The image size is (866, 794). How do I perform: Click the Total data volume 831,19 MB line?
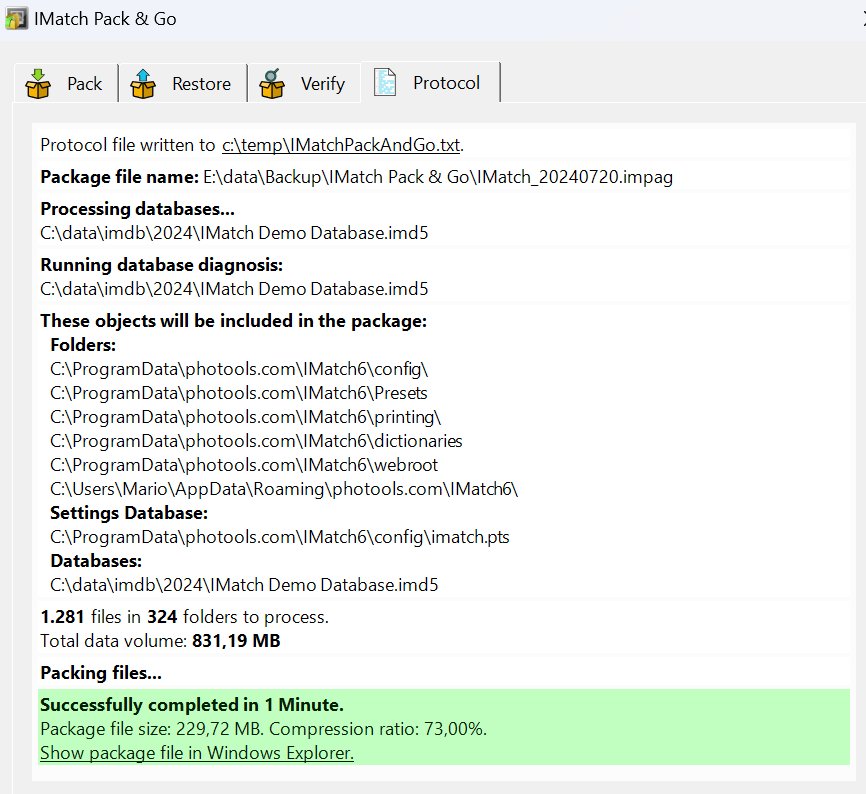tap(160, 641)
